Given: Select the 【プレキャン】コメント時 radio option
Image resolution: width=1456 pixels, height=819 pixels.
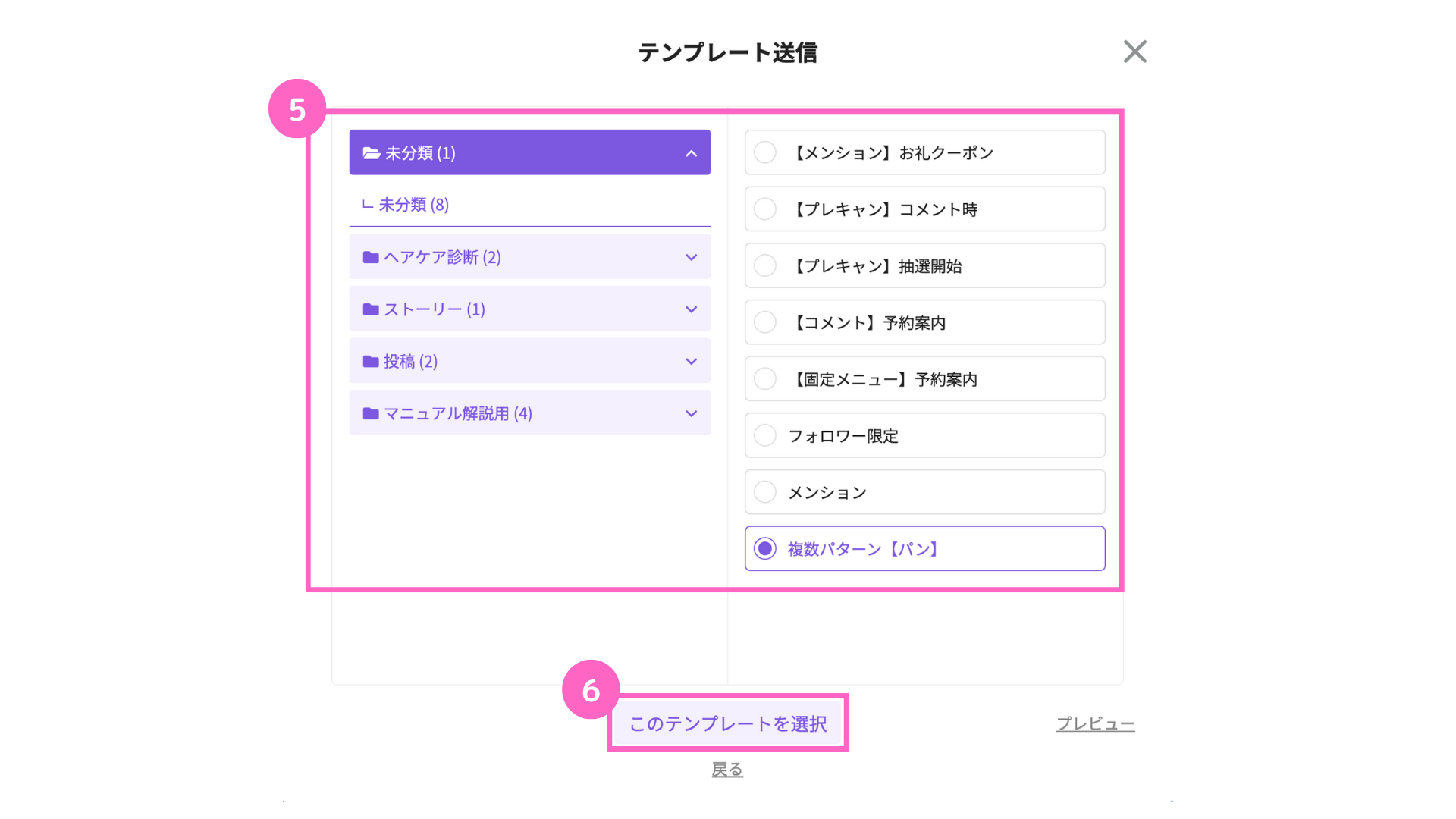Looking at the screenshot, I should click(765, 209).
